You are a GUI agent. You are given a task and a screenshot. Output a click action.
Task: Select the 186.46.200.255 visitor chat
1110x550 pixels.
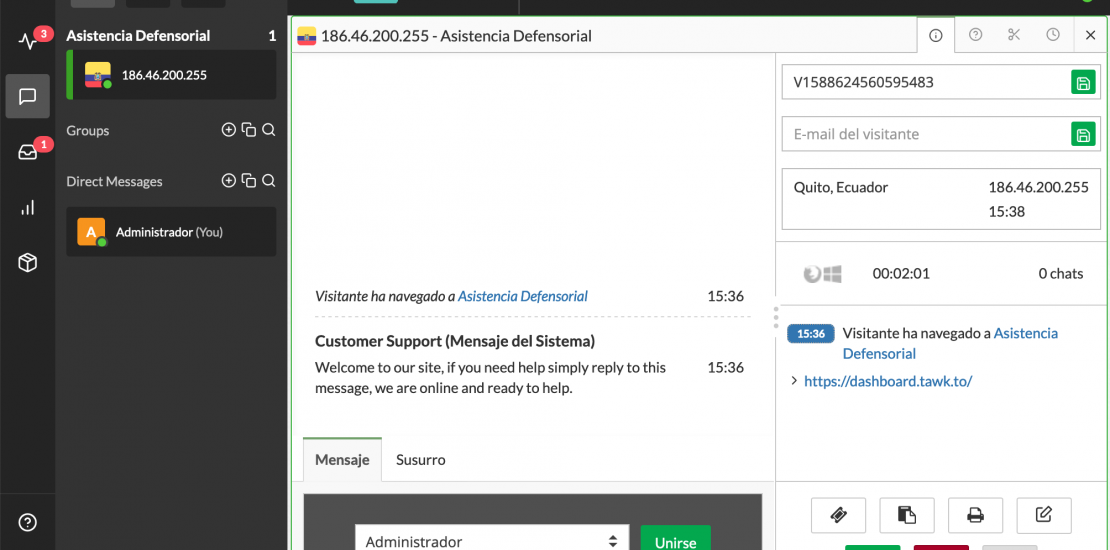[171, 74]
